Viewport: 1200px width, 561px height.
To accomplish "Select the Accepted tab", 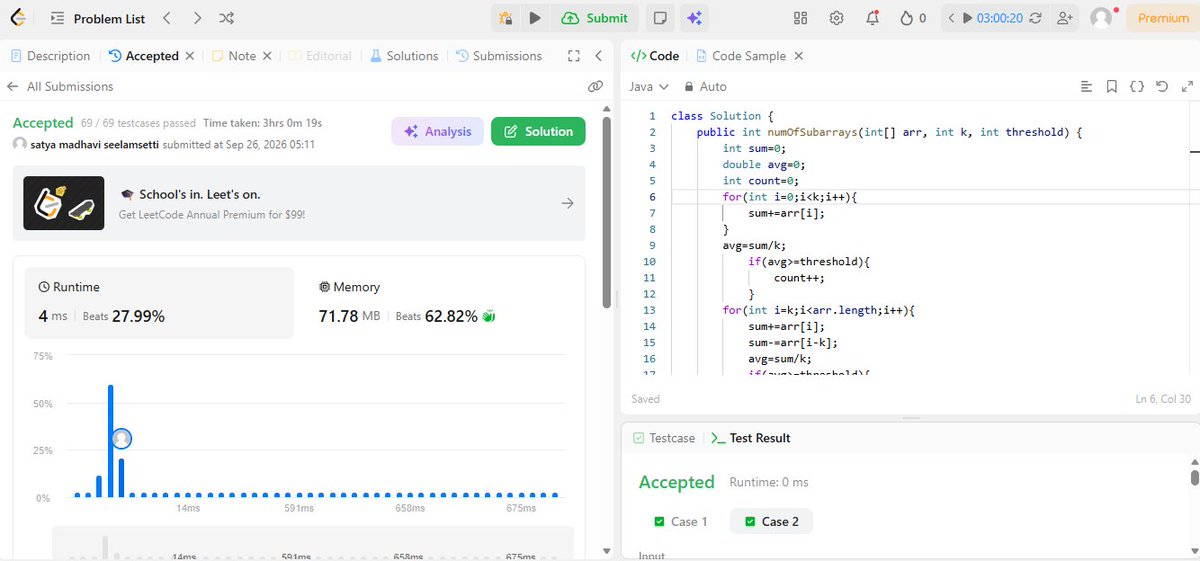I will [144, 56].
